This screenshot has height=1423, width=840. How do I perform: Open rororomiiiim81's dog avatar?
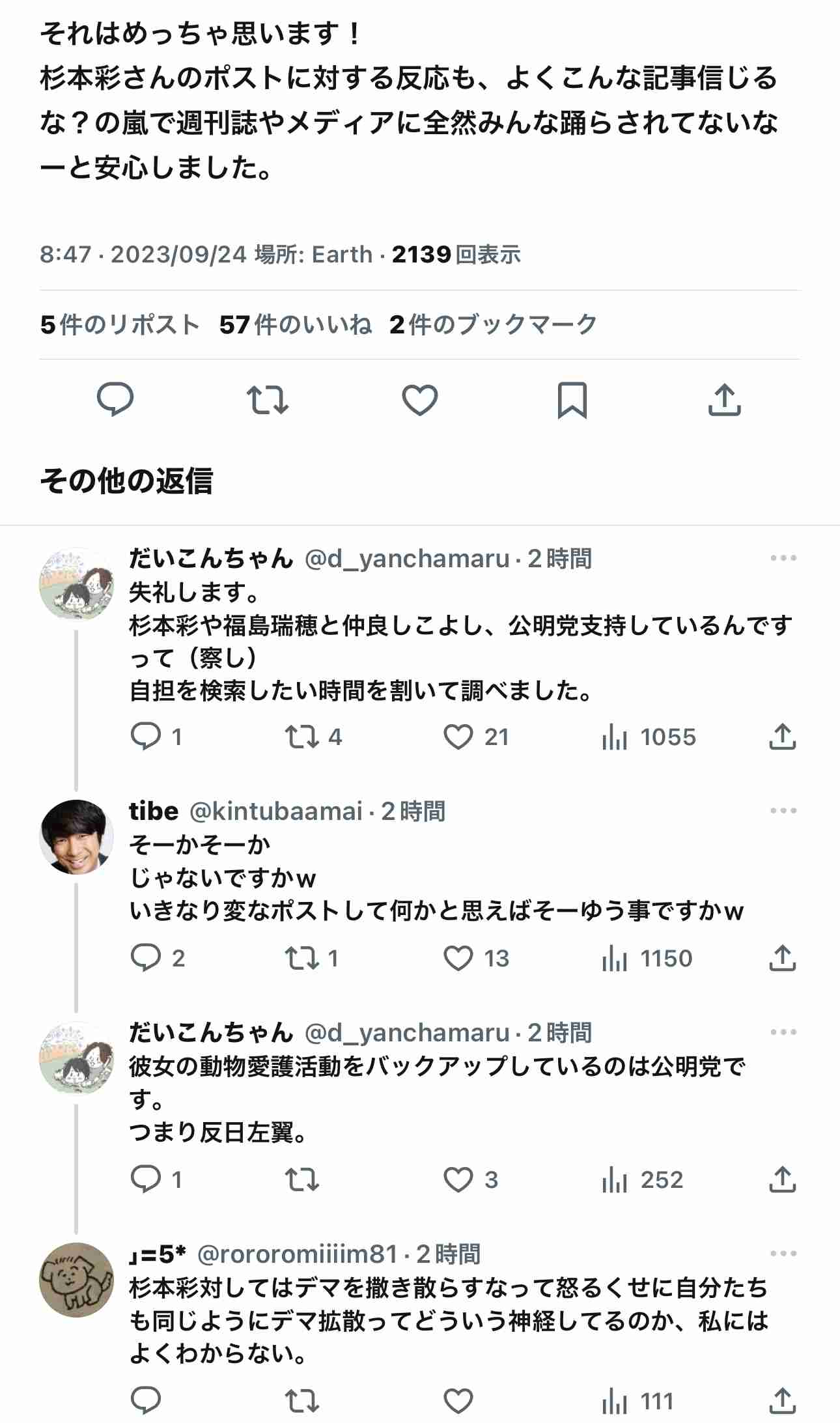coord(76,1280)
